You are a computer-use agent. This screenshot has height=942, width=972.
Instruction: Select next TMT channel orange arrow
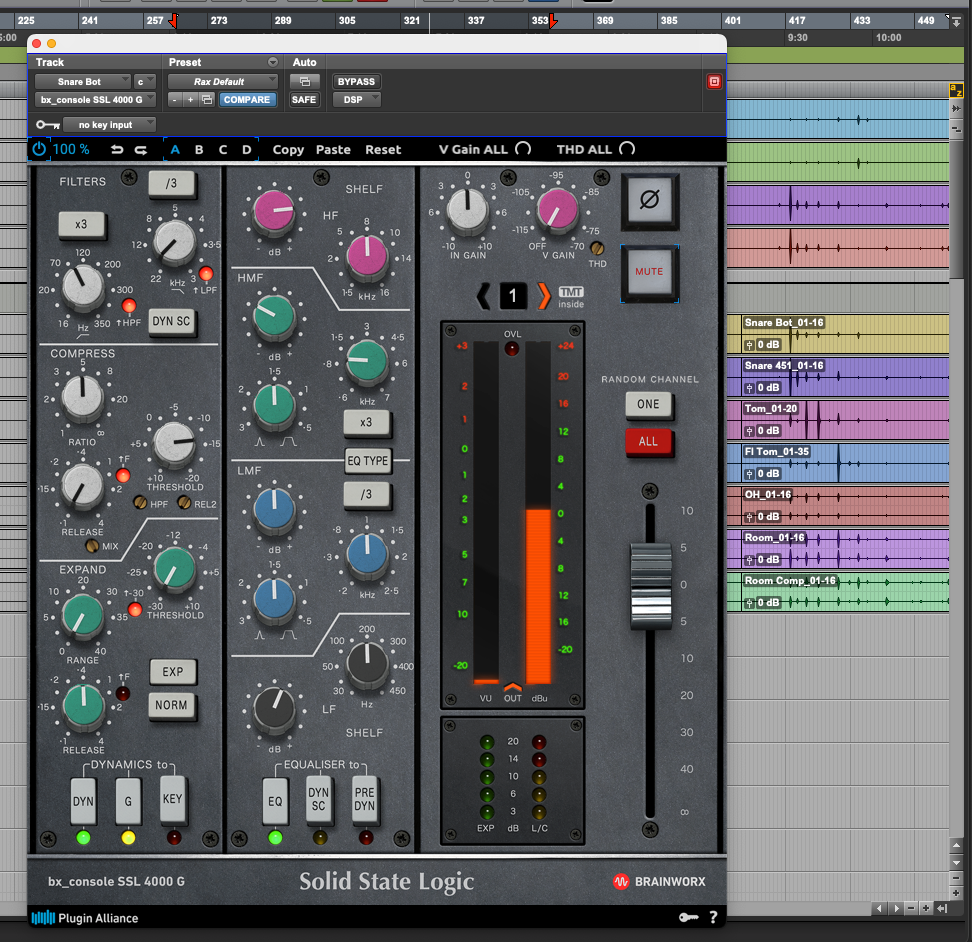pyautogui.click(x=543, y=296)
